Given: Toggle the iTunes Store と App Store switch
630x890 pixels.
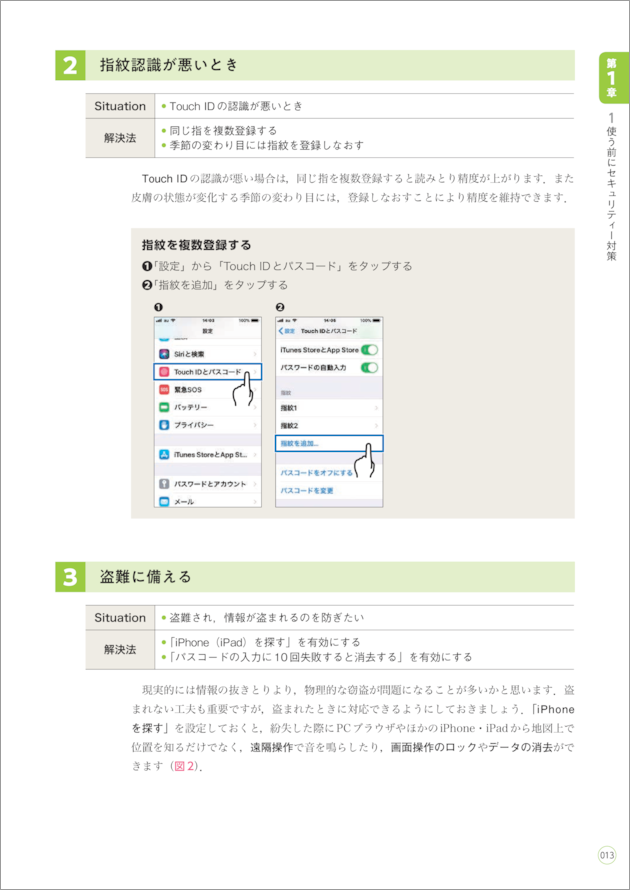Looking at the screenshot, I should coord(369,350).
